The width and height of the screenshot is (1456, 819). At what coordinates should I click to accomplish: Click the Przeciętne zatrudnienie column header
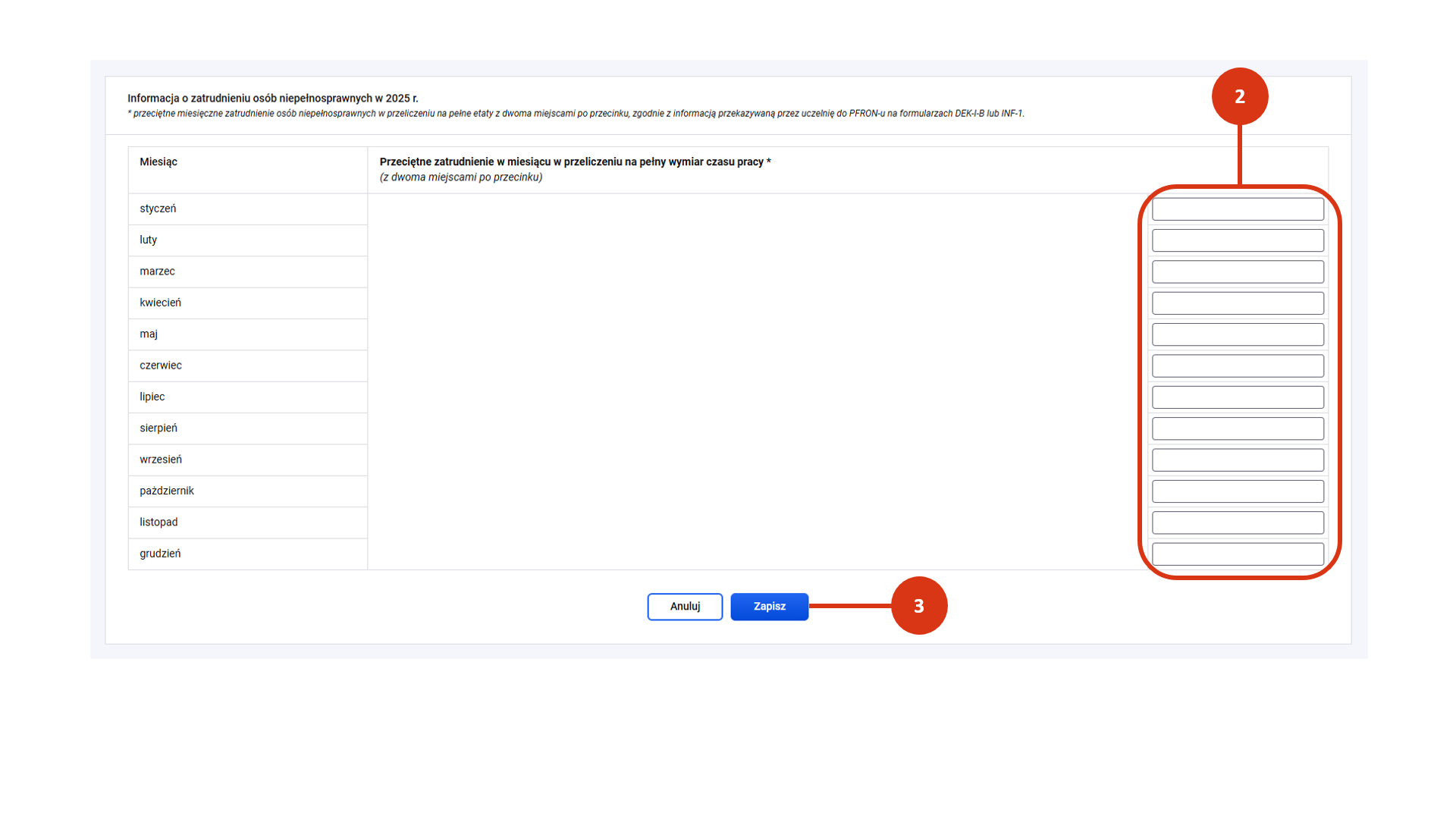point(575,162)
